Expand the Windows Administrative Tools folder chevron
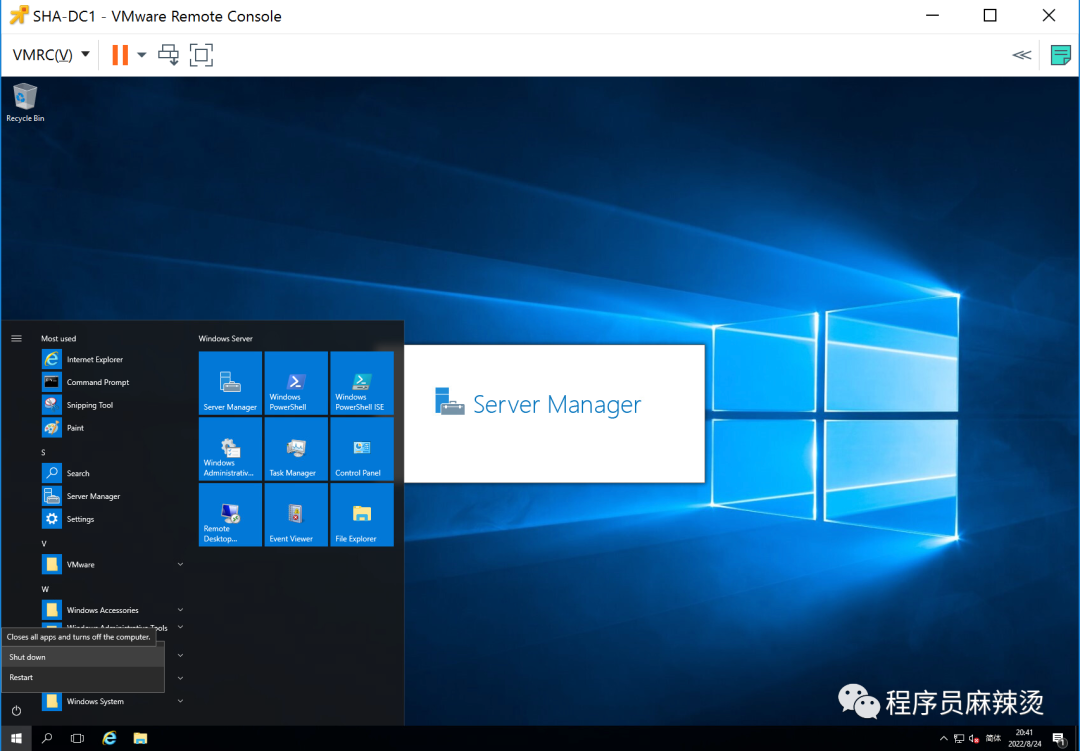The height and width of the screenshot is (751, 1080). [x=180, y=626]
